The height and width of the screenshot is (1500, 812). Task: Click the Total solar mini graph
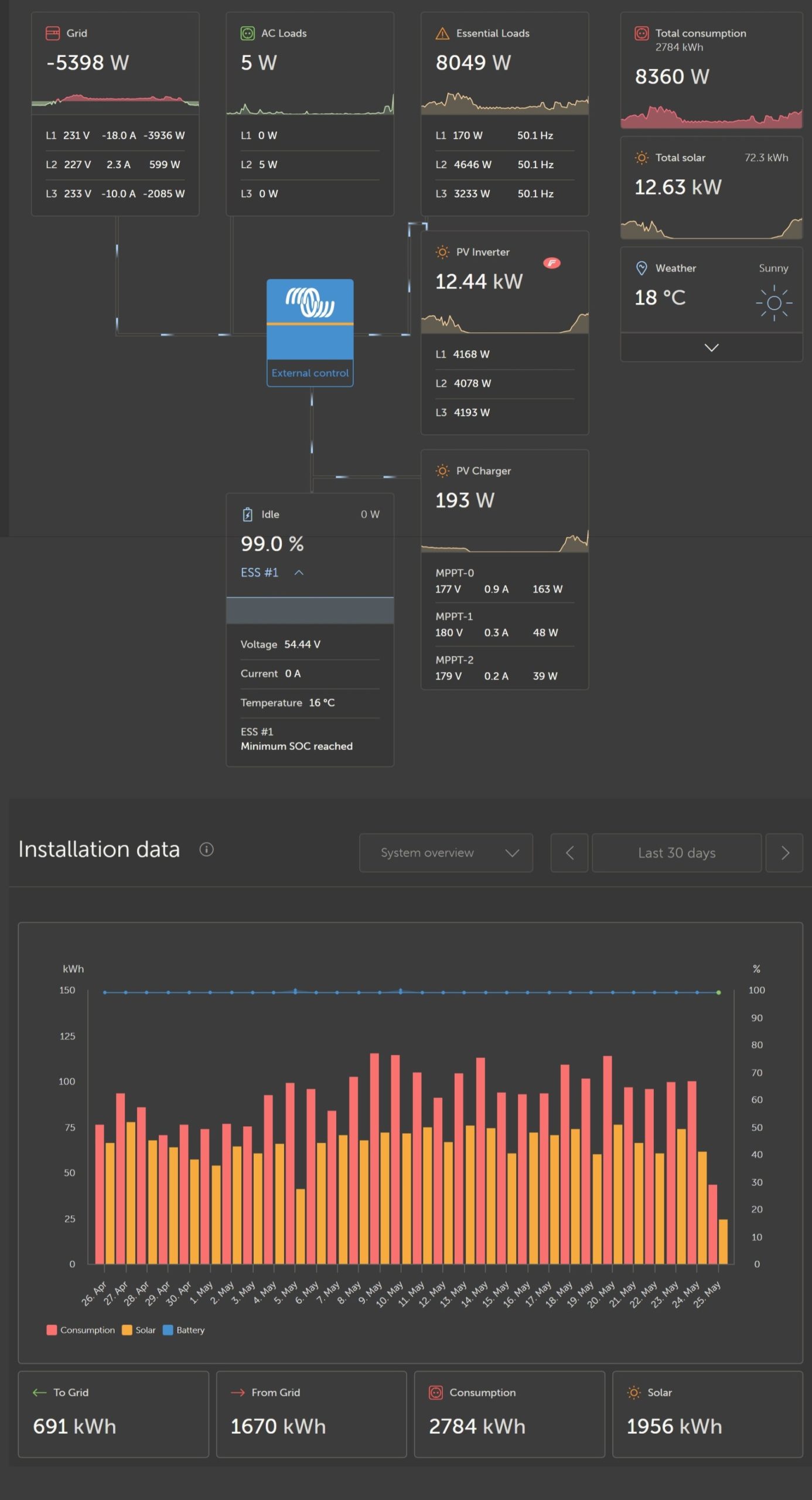(x=711, y=229)
